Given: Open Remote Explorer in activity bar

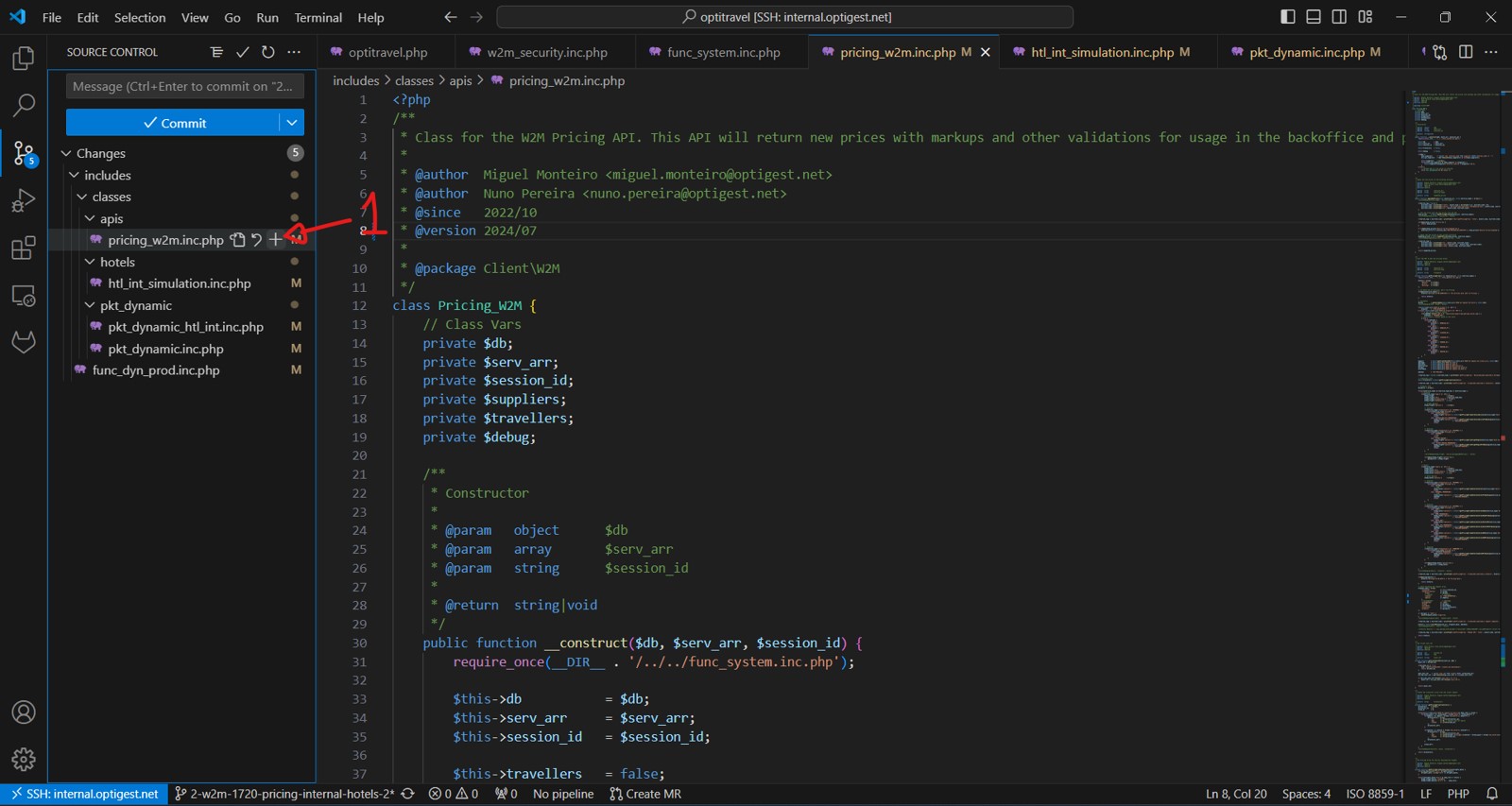Looking at the screenshot, I should (24, 297).
